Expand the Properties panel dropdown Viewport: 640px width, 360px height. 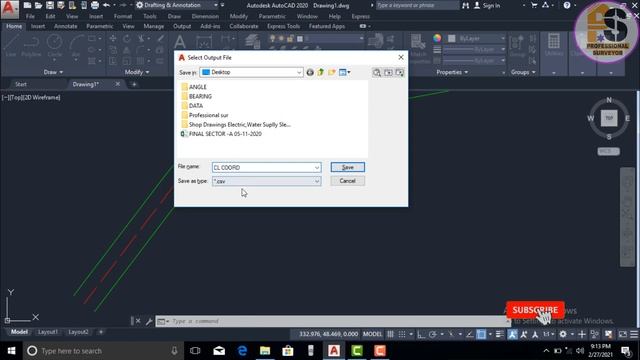[x=452, y=72]
